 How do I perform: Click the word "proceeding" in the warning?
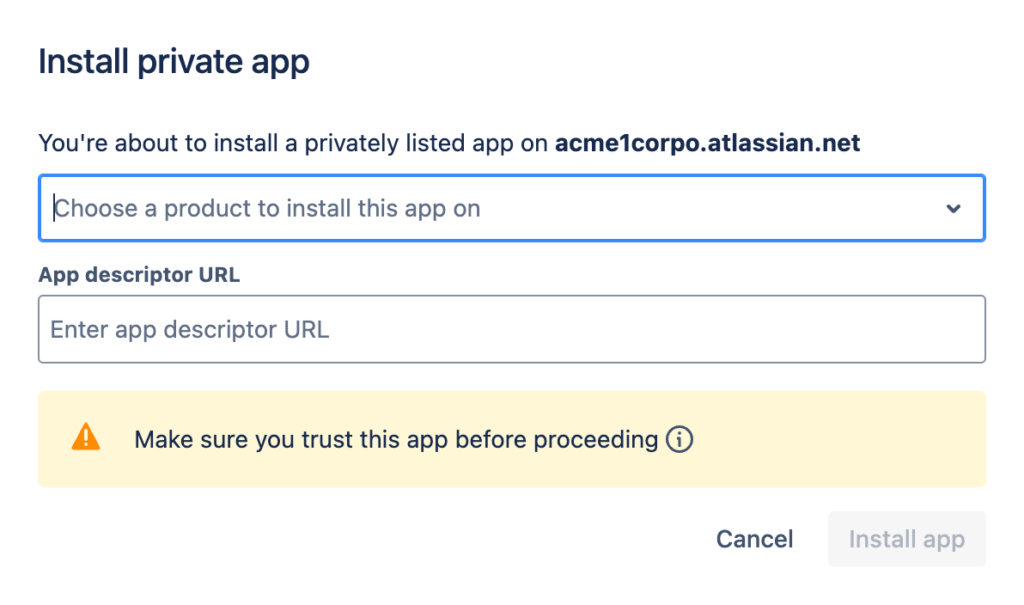(596, 439)
